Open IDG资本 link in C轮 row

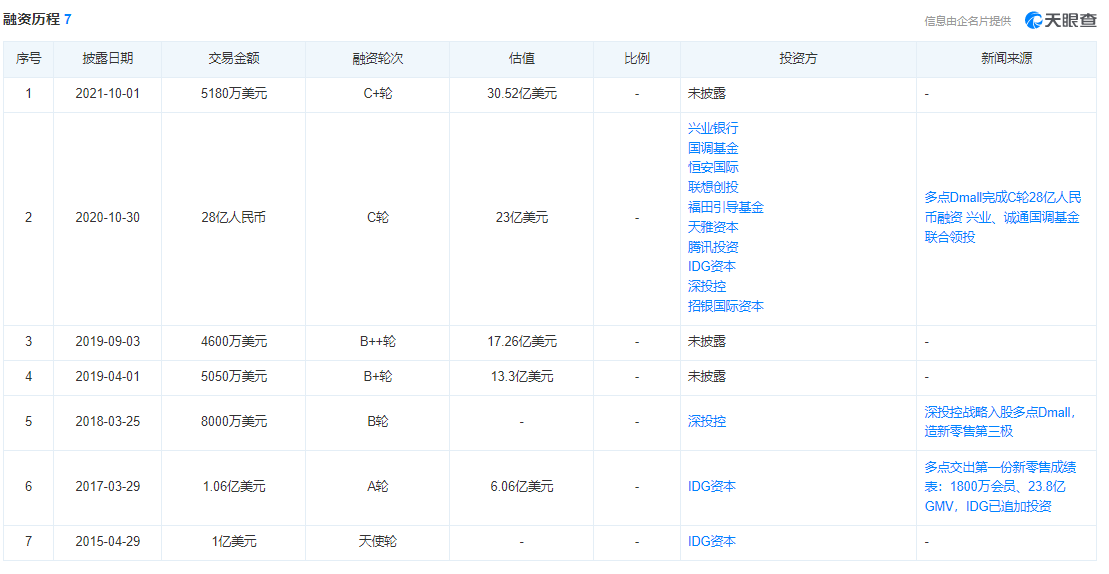(712, 266)
